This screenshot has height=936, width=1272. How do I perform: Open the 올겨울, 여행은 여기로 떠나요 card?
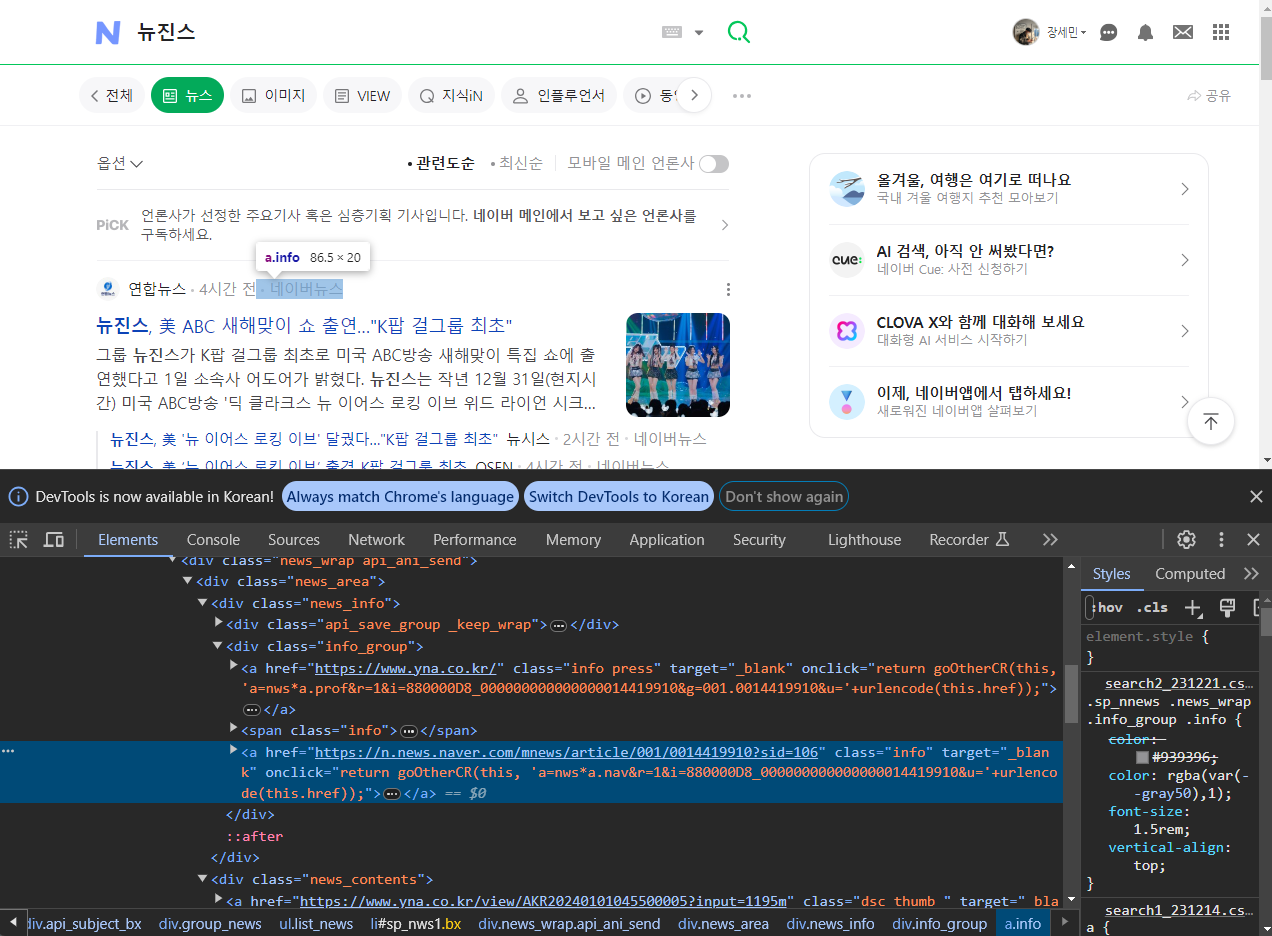click(1010, 189)
